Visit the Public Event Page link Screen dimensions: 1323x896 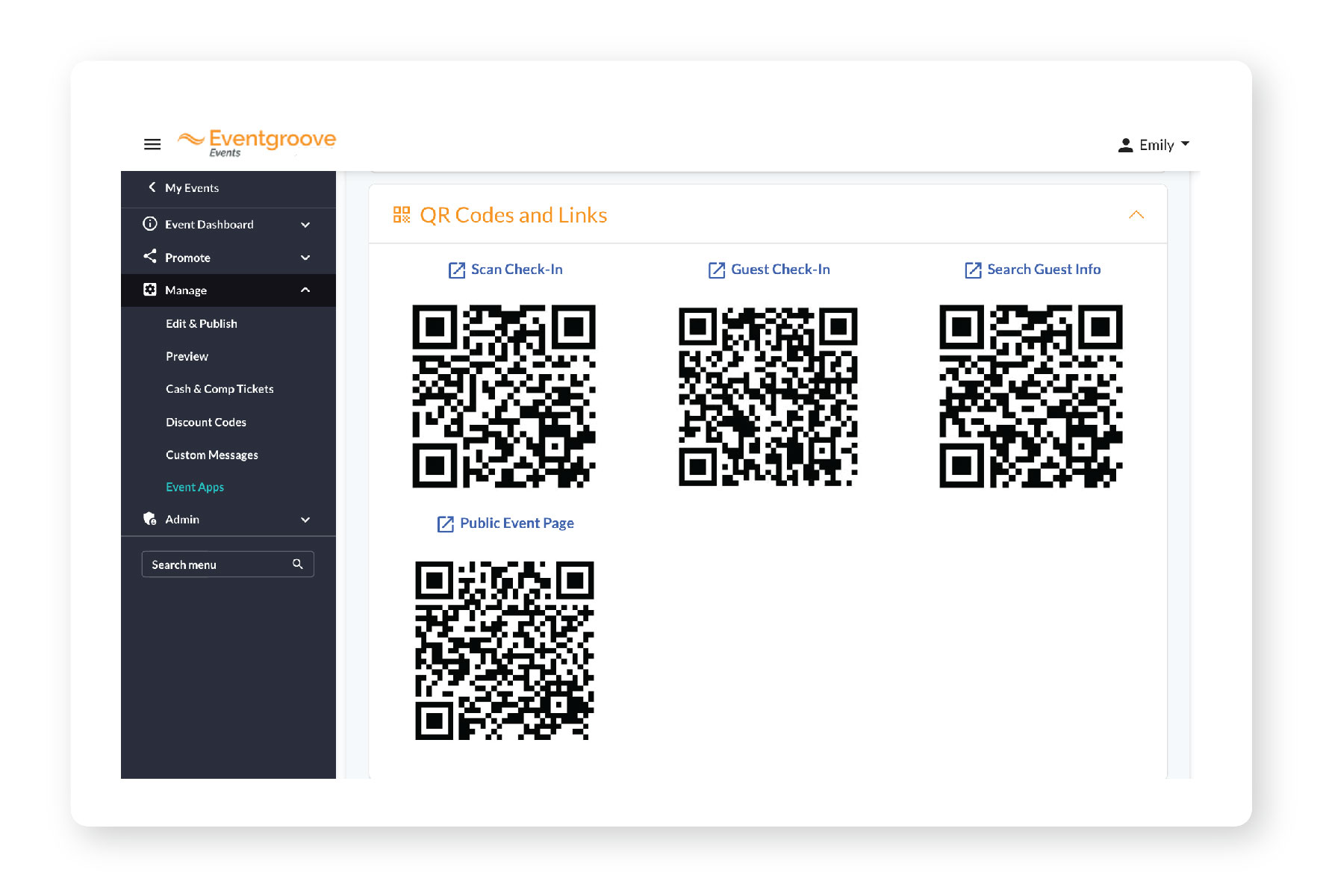click(x=517, y=523)
